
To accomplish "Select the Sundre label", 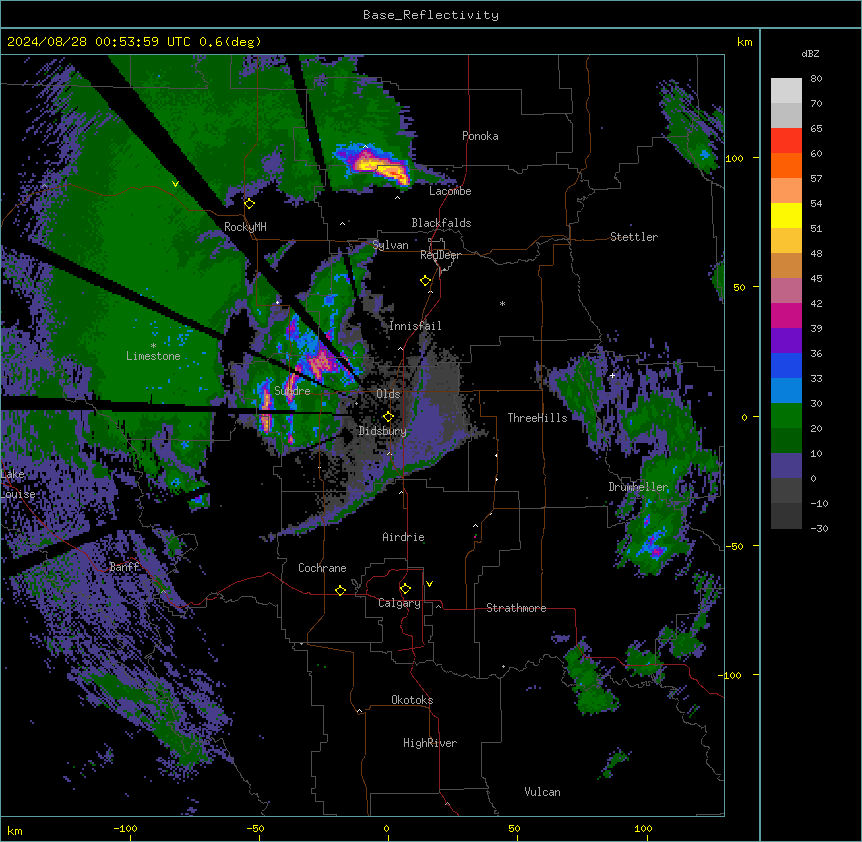I will tap(292, 391).
